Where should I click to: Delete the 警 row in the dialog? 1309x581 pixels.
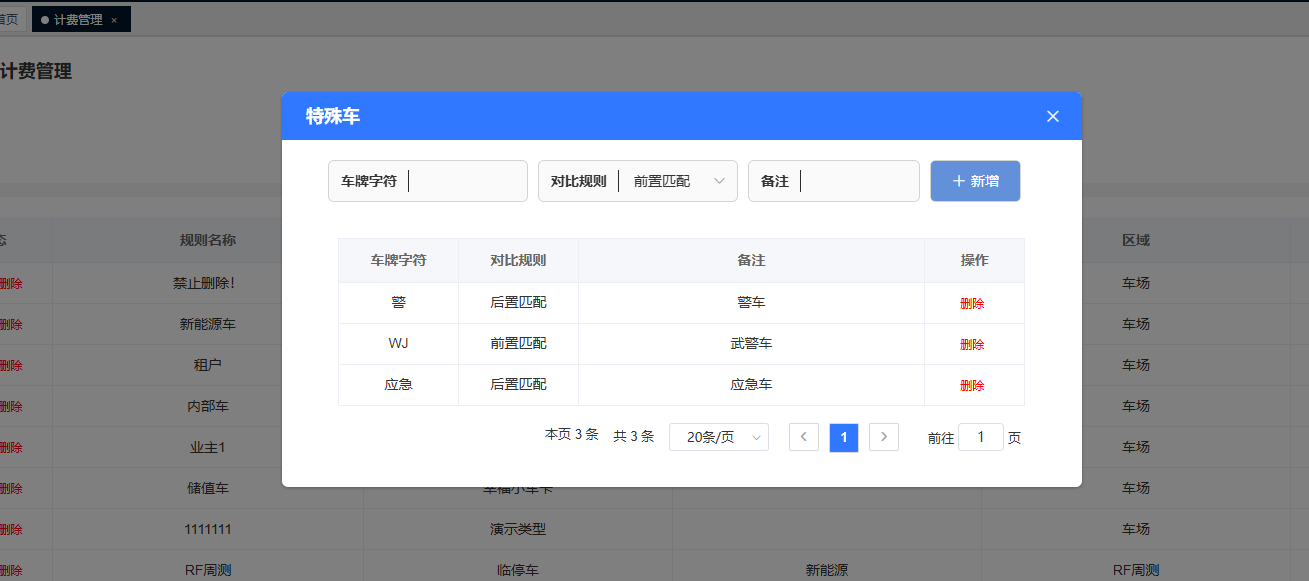pyautogui.click(x=972, y=304)
